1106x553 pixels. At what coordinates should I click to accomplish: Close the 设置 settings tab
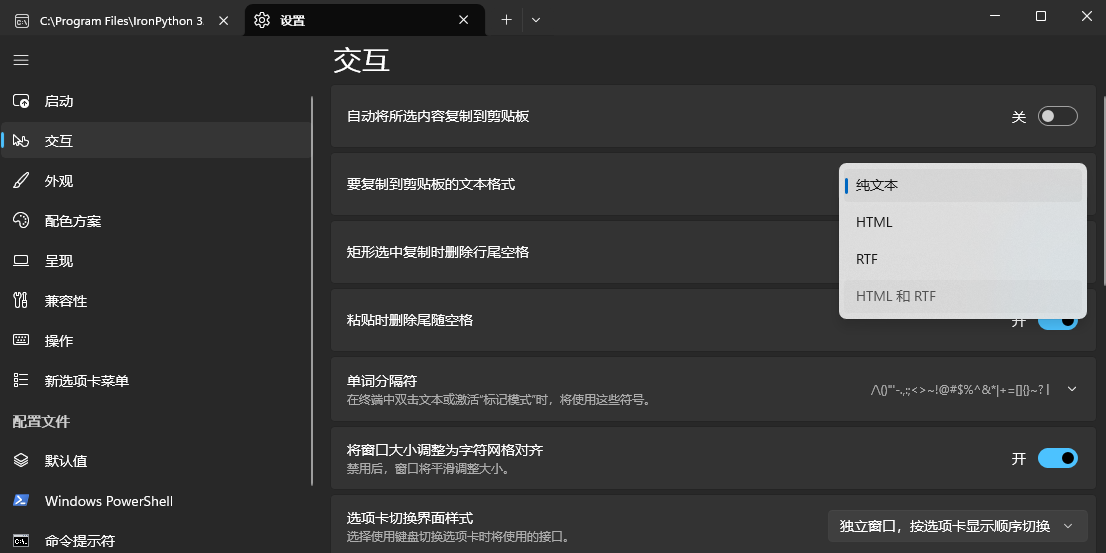coord(463,20)
